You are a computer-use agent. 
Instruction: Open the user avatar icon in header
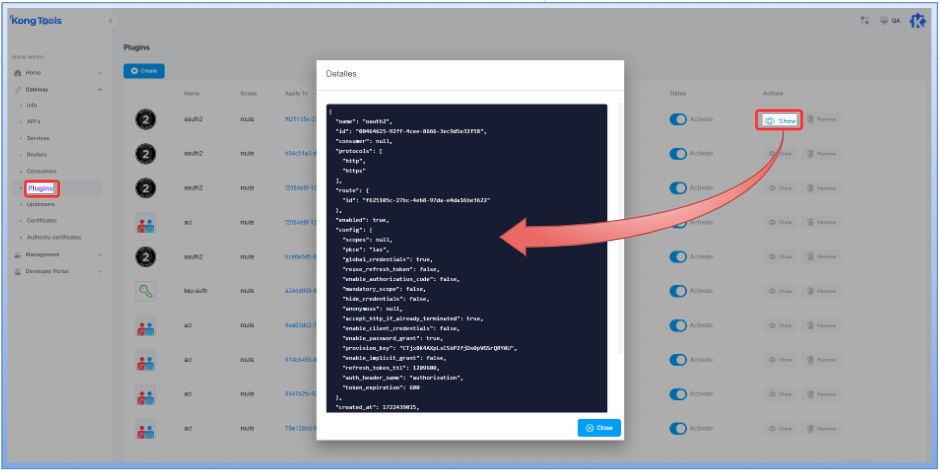(917, 21)
